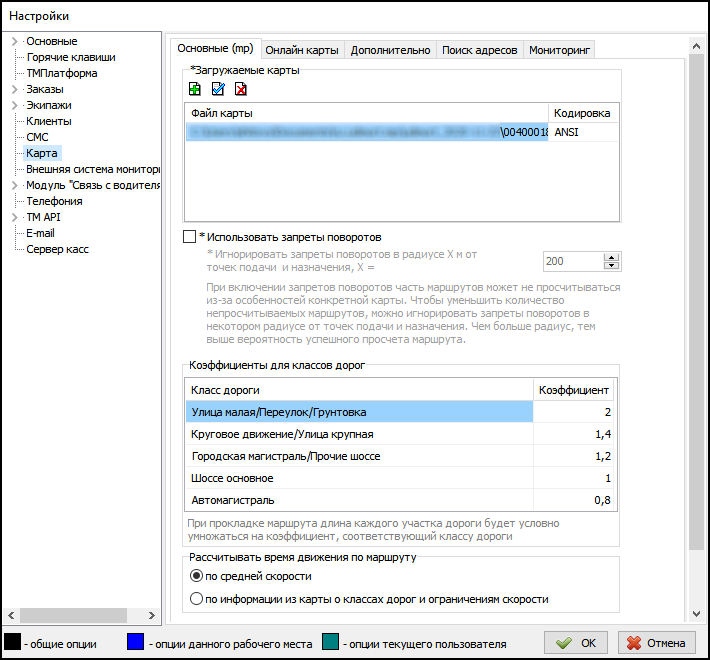Expand the 'TM API' tree node
Screen dimensions: 710x660
(x=15, y=217)
